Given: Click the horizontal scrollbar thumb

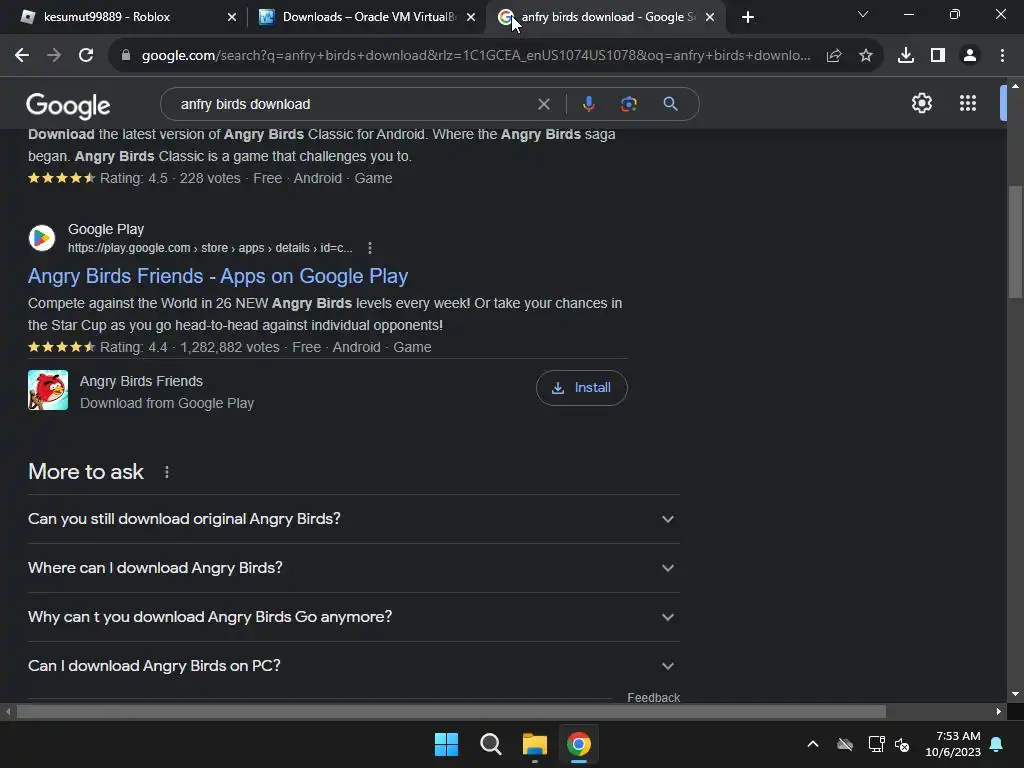Looking at the screenshot, I should [x=451, y=711].
